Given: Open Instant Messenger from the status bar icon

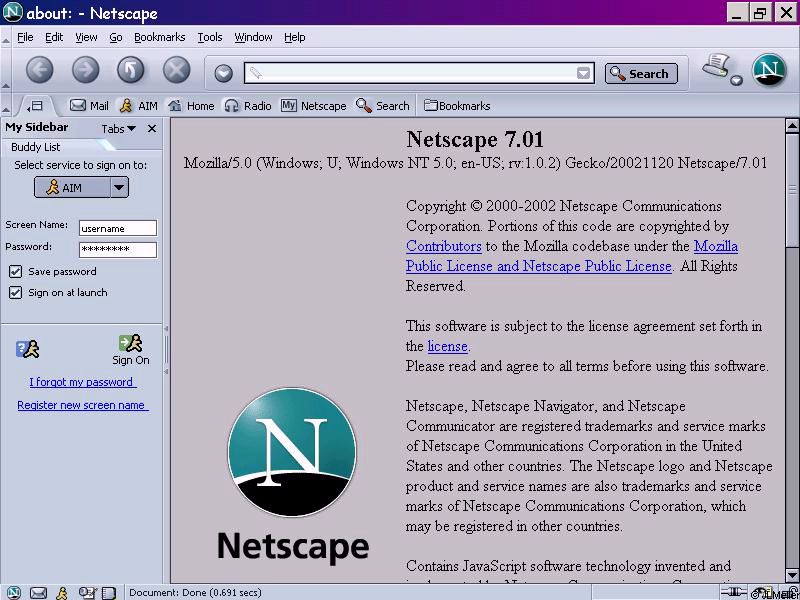Looking at the screenshot, I should 62,593.
